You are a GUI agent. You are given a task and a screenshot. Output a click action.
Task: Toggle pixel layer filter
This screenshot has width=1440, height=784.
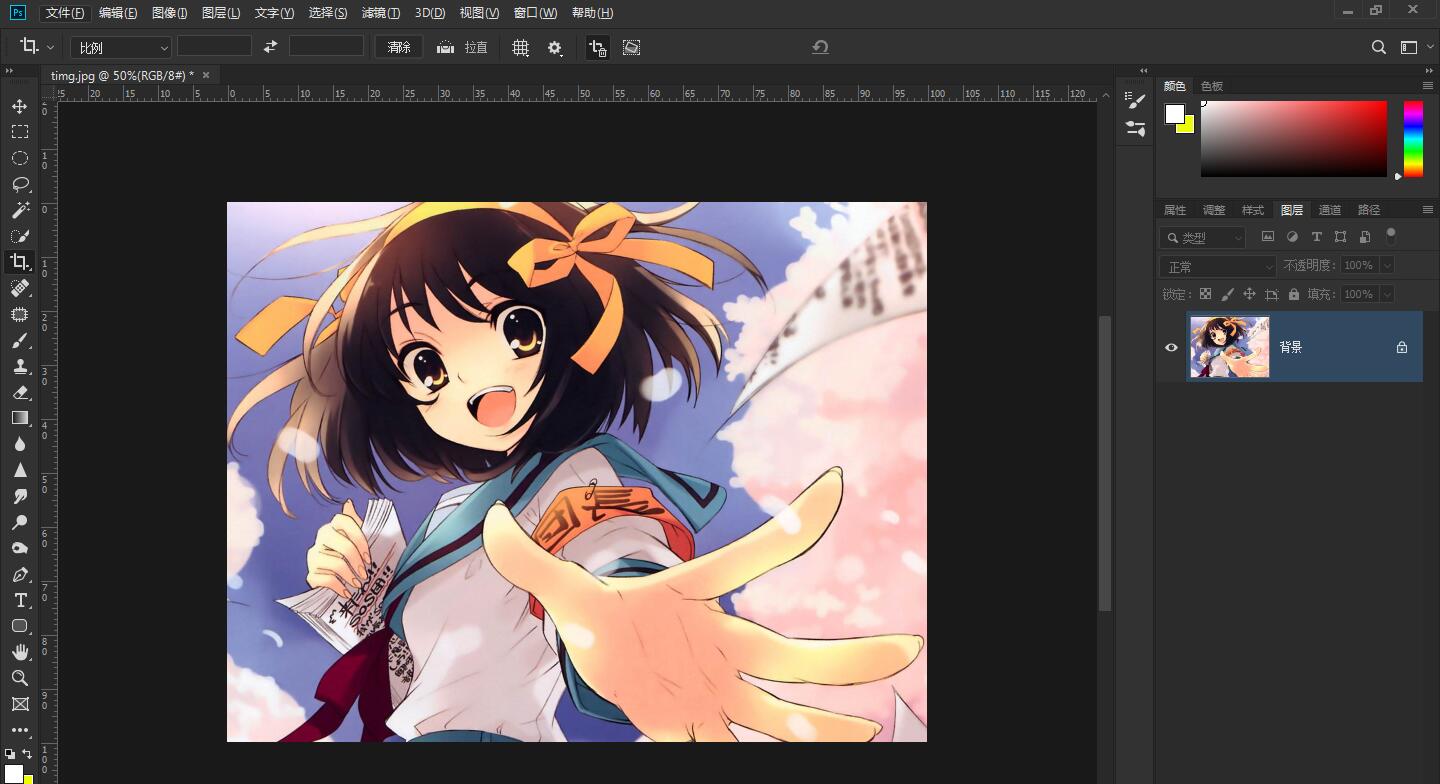(x=1268, y=237)
